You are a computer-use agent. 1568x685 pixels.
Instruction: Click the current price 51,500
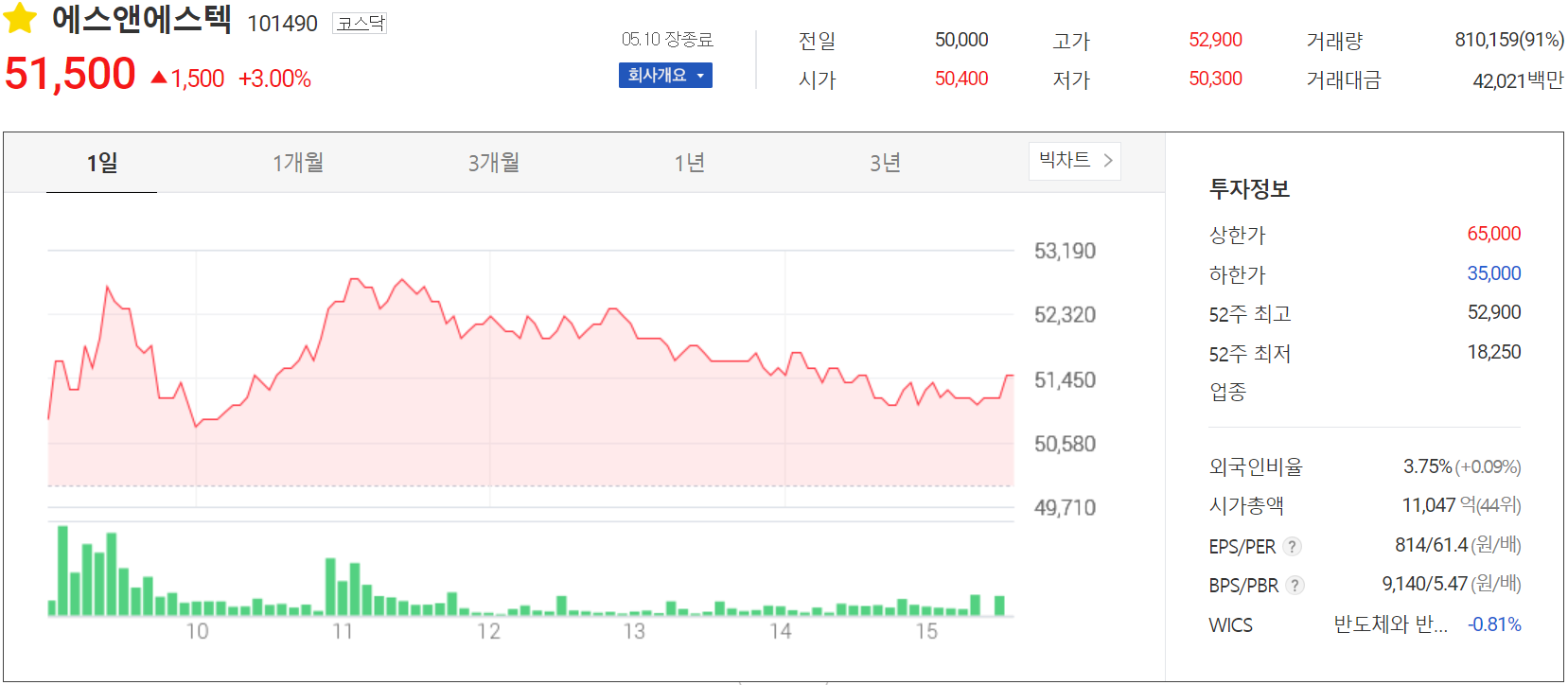tap(70, 74)
